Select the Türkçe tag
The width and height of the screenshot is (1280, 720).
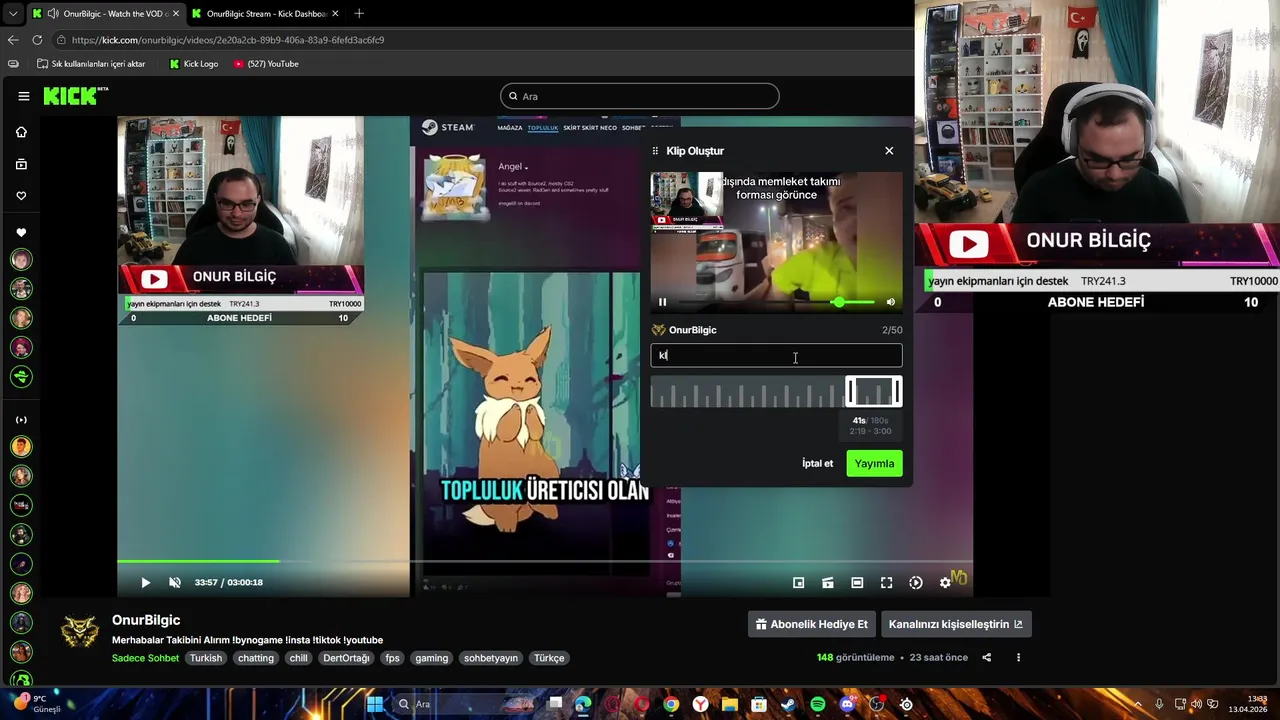coord(549,658)
